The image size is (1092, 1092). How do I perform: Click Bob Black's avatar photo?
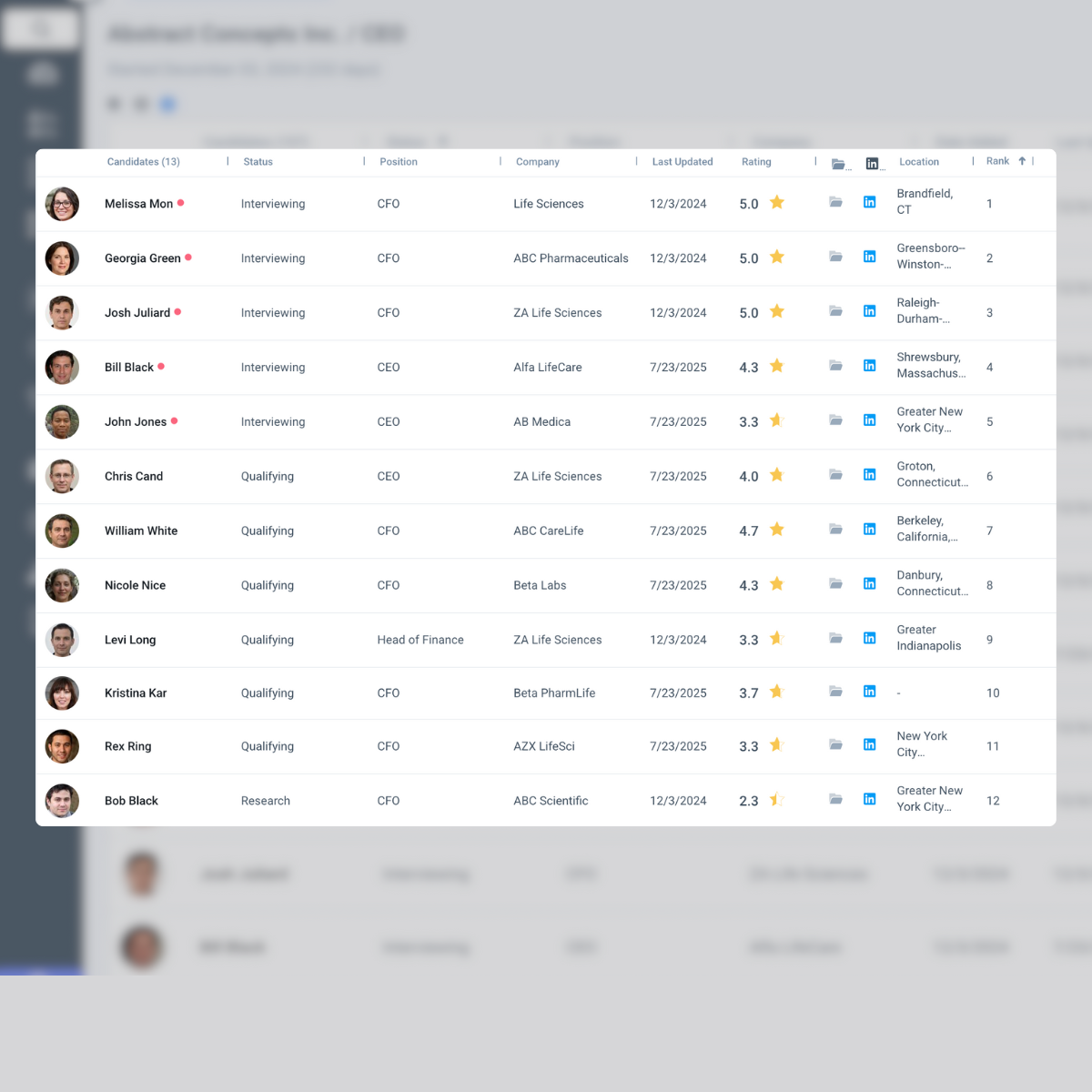click(62, 801)
